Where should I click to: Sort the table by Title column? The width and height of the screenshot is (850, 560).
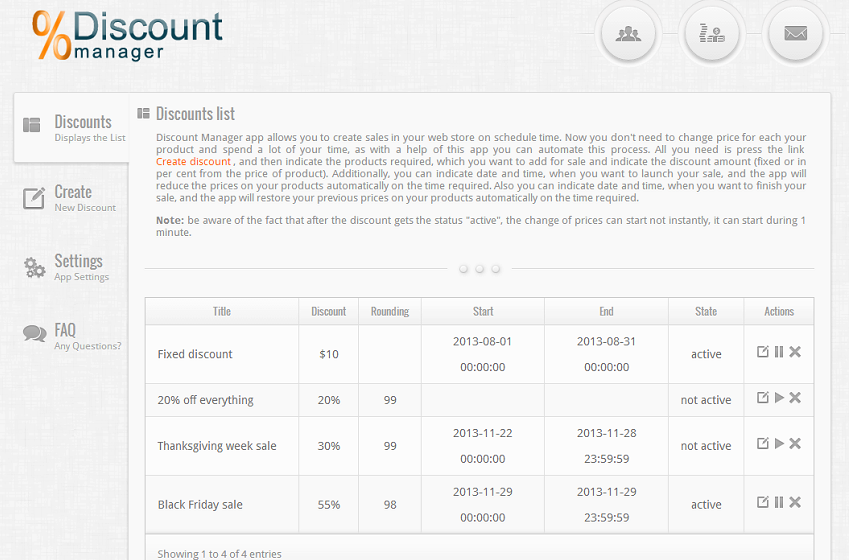pos(222,311)
